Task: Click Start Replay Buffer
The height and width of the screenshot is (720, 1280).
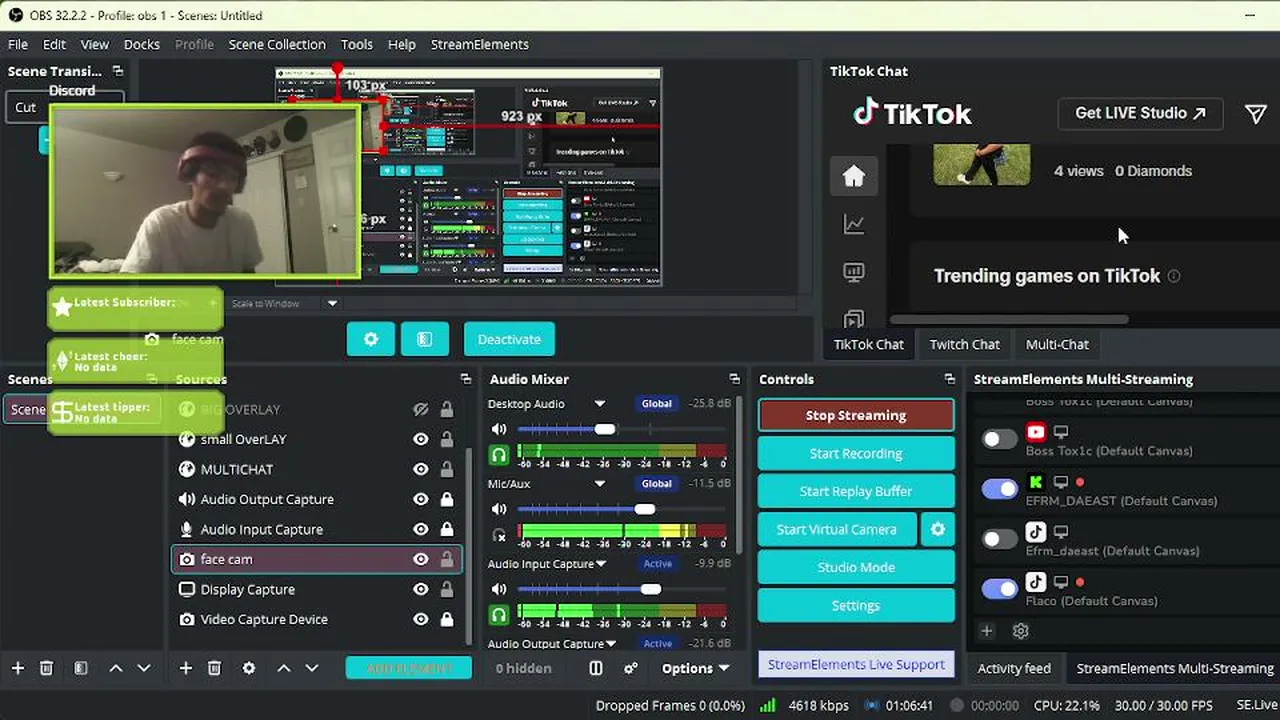Action: (856, 491)
